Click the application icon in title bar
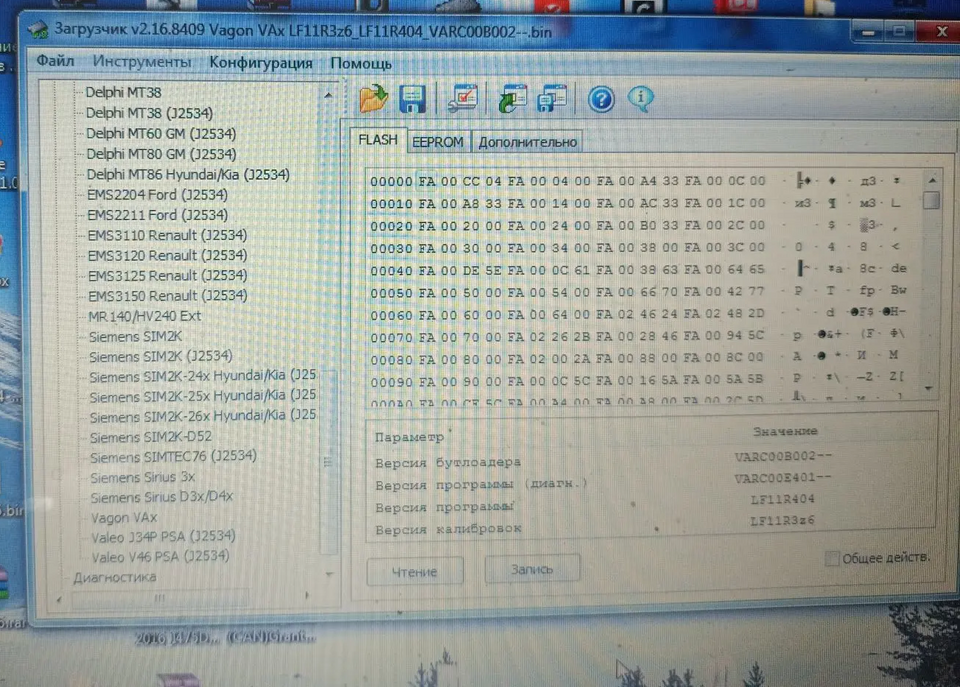Image resolution: width=960 pixels, height=687 pixels. (x=37, y=28)
